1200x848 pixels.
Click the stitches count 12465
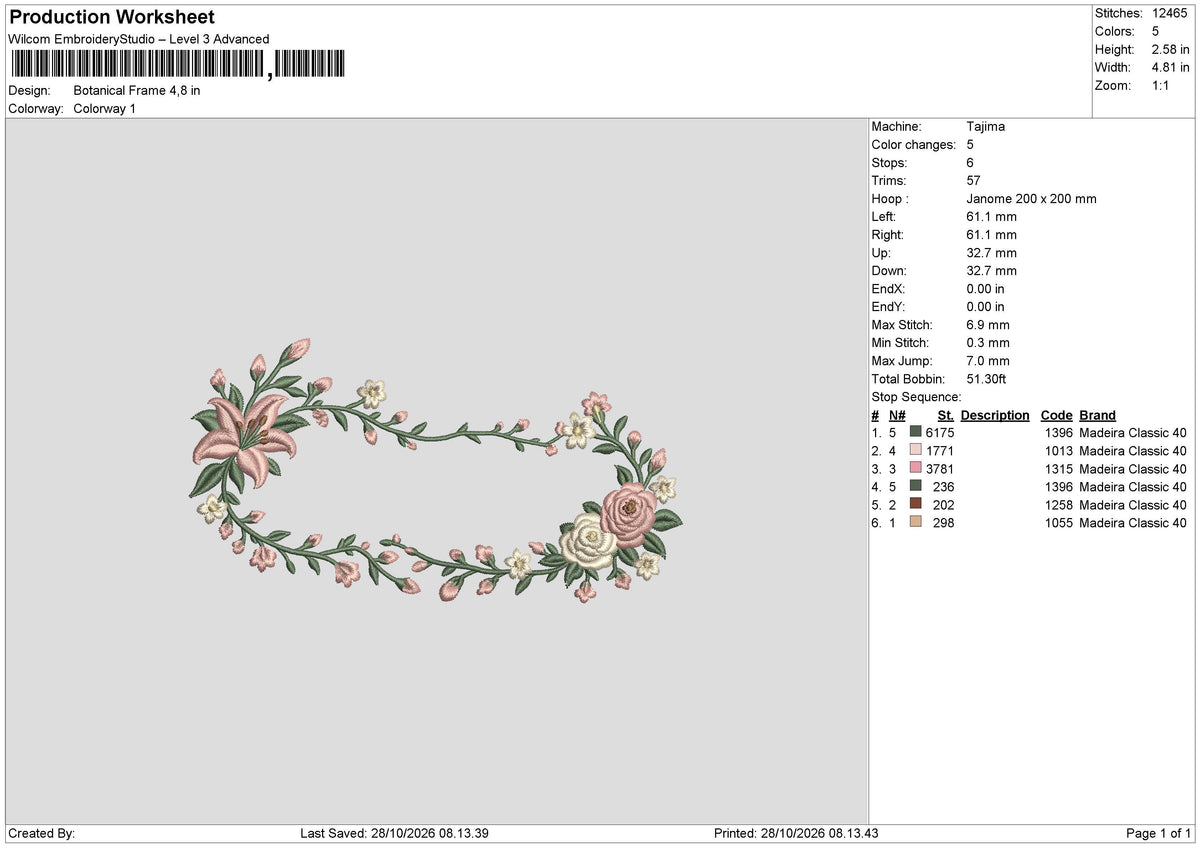coord(1171,13)
